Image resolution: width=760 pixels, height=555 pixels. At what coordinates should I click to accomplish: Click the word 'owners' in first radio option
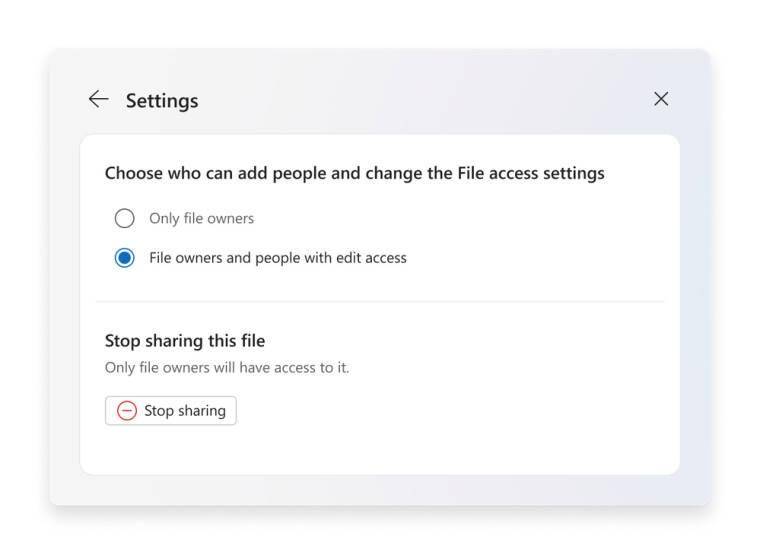click(x=230, y=219)
